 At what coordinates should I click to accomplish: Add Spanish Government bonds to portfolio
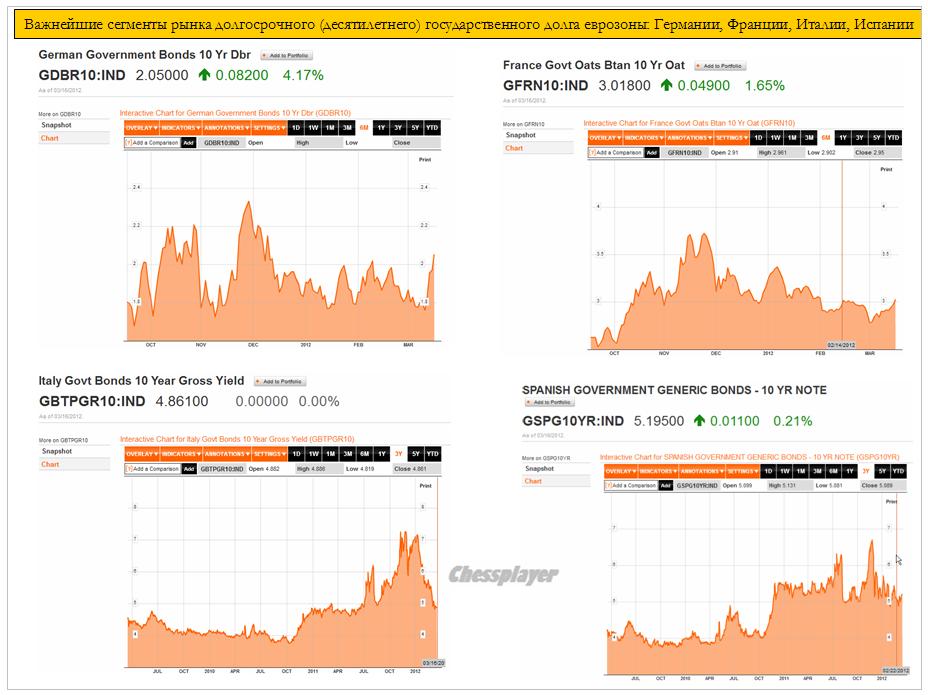(549, 403)
